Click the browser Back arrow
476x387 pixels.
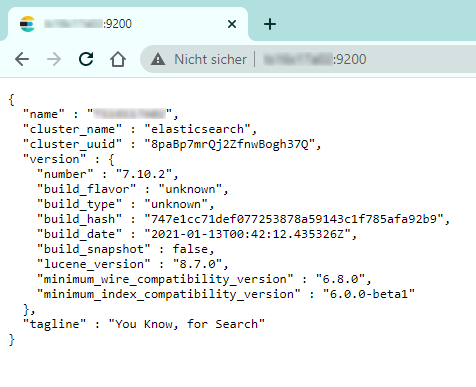point(22,59)
